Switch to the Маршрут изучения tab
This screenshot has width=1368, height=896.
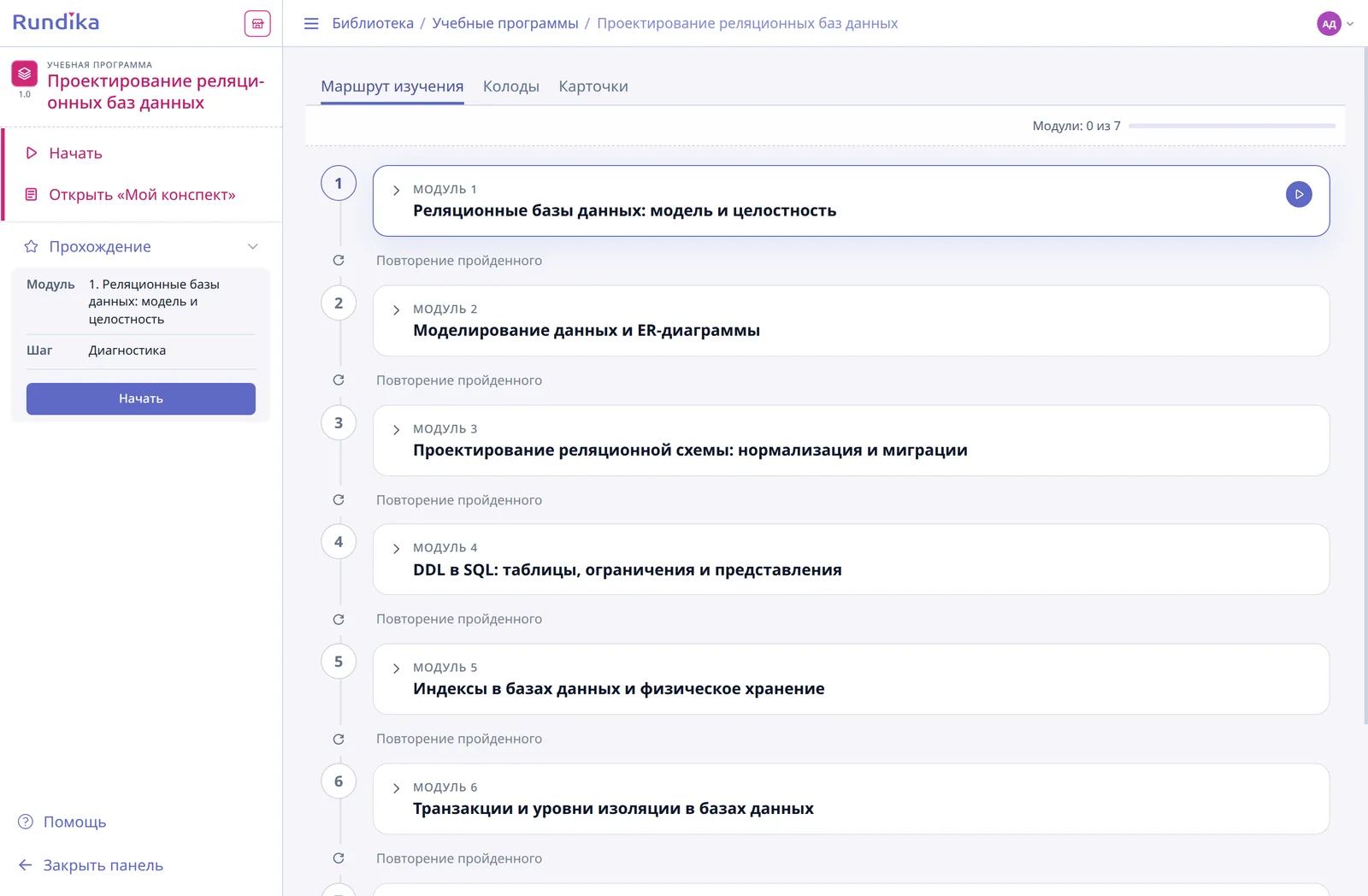[x=392, y=86]
